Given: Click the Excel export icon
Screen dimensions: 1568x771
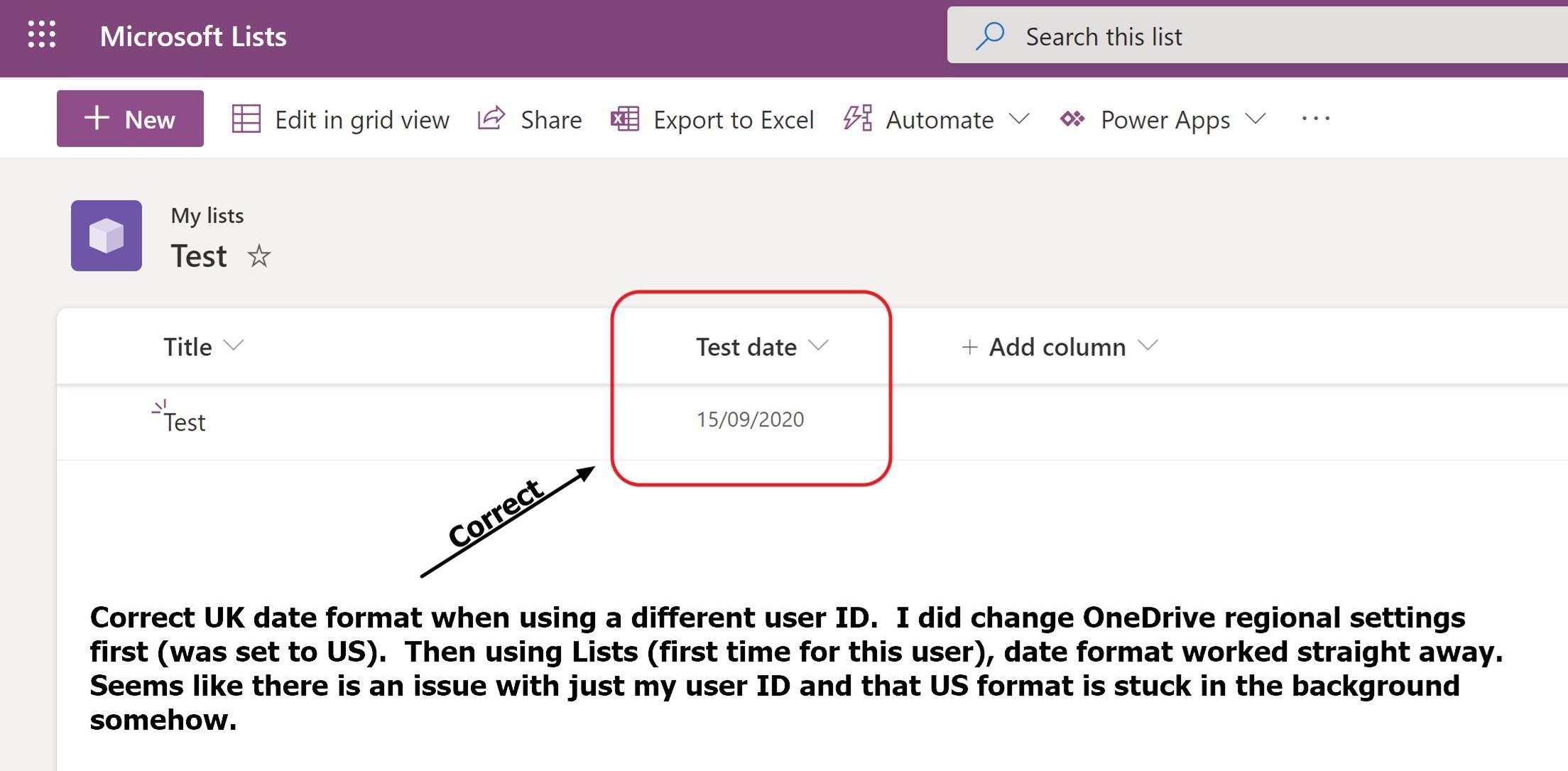Looking at the screenshot, I should pos(625,119).
